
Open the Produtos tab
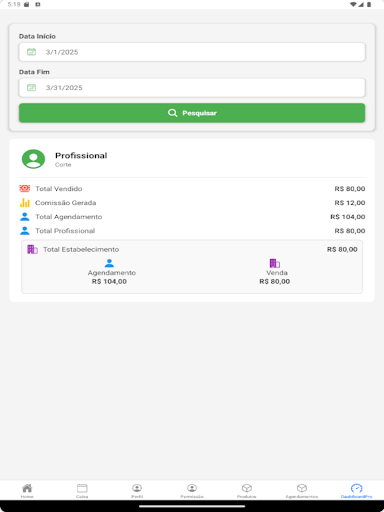click(247, 491)
